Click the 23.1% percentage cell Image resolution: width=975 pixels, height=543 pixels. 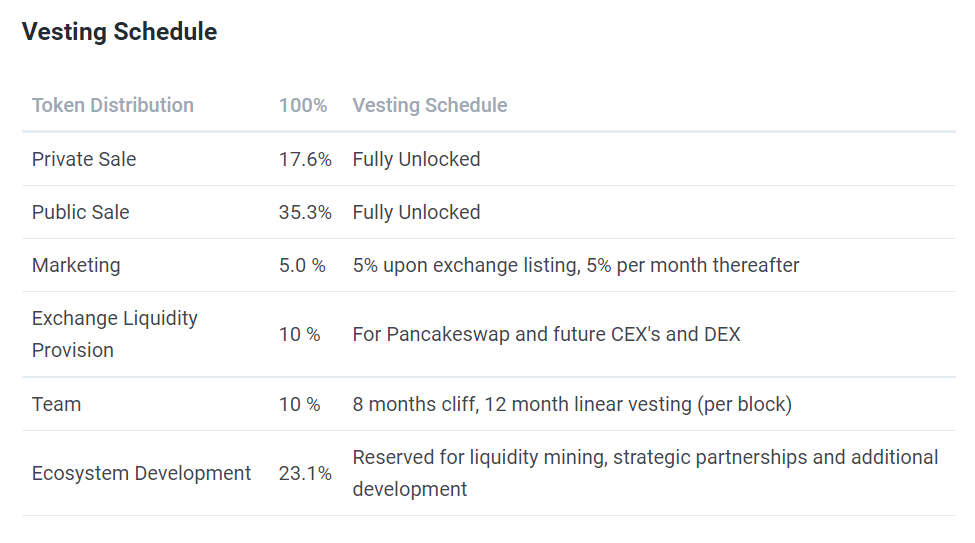pyautogui.click(x=305, y=473)
